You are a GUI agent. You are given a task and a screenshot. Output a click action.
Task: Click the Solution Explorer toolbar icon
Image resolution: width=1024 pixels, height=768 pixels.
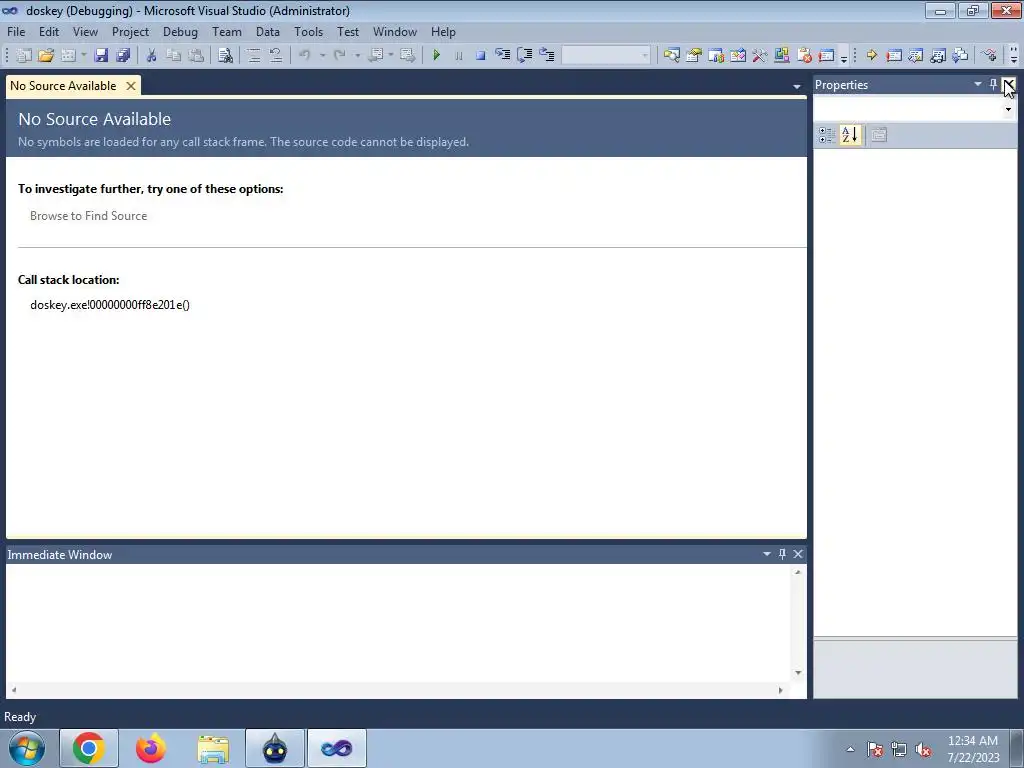click(671, 56)
